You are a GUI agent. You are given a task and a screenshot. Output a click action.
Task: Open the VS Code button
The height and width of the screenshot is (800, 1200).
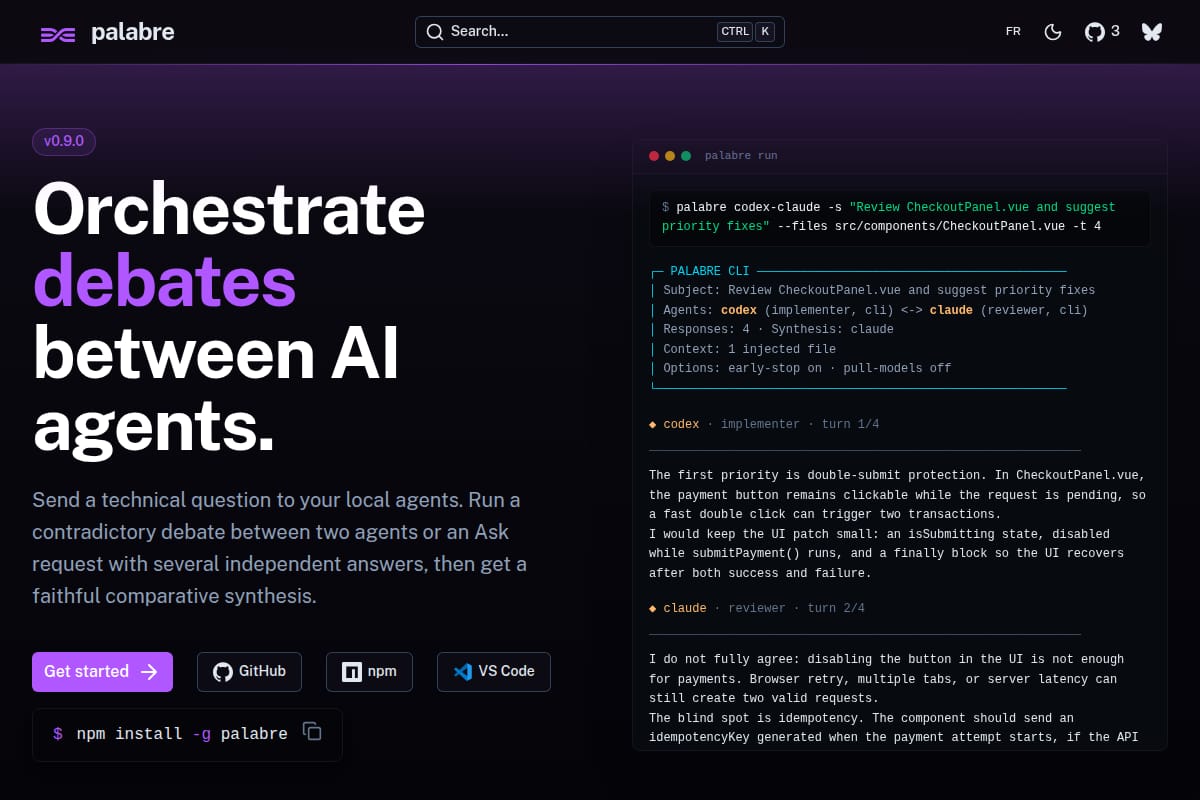(x=494, y=672)
